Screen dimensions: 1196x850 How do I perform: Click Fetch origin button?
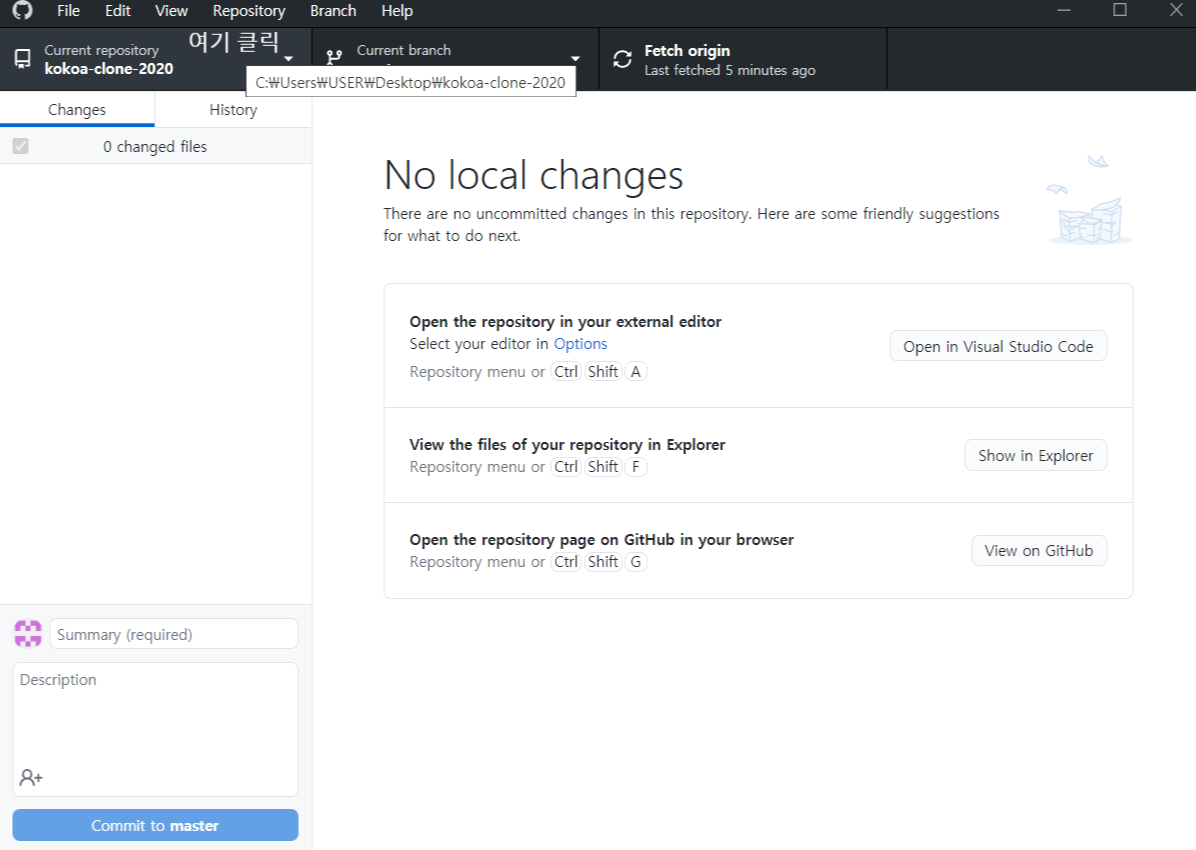[x=743, y=60]
